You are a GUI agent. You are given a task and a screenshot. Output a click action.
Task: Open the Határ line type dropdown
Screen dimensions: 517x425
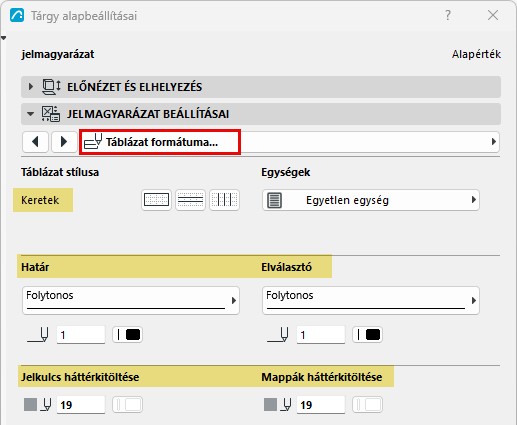[x=131, y=300]
